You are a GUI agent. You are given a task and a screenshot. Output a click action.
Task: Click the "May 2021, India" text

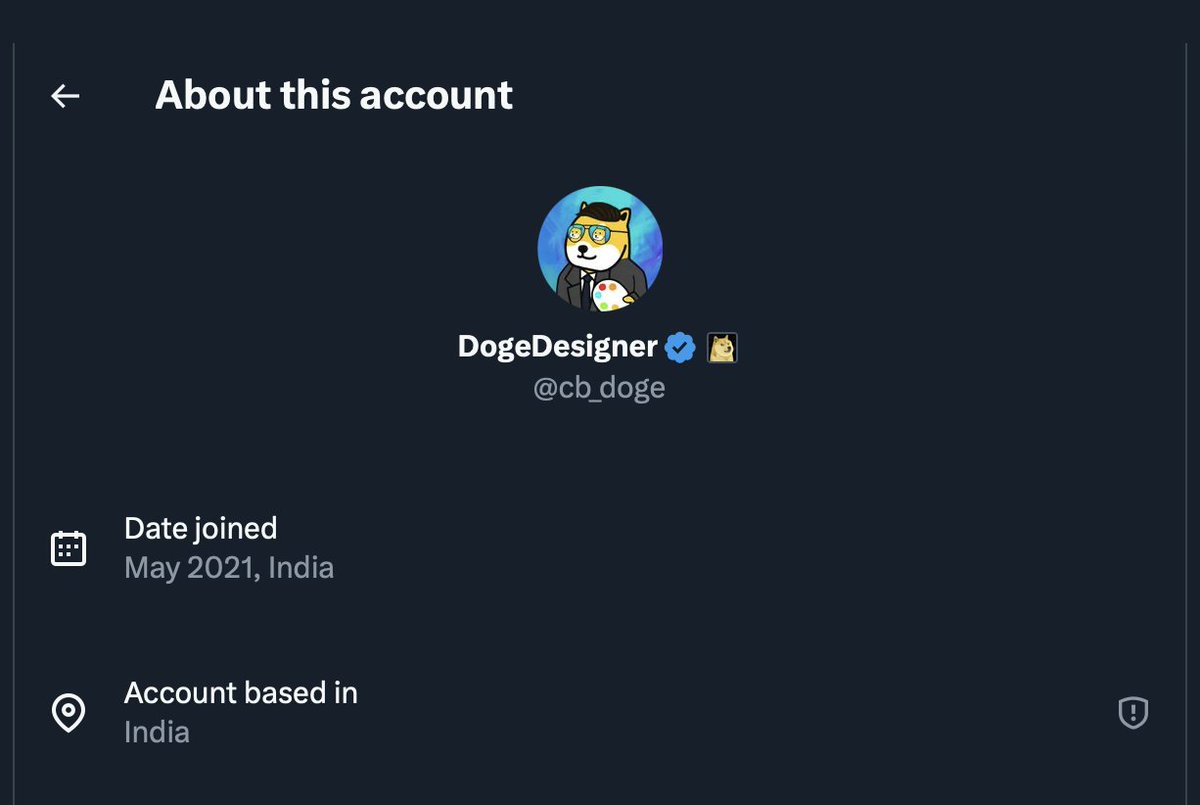click(229, 568)
